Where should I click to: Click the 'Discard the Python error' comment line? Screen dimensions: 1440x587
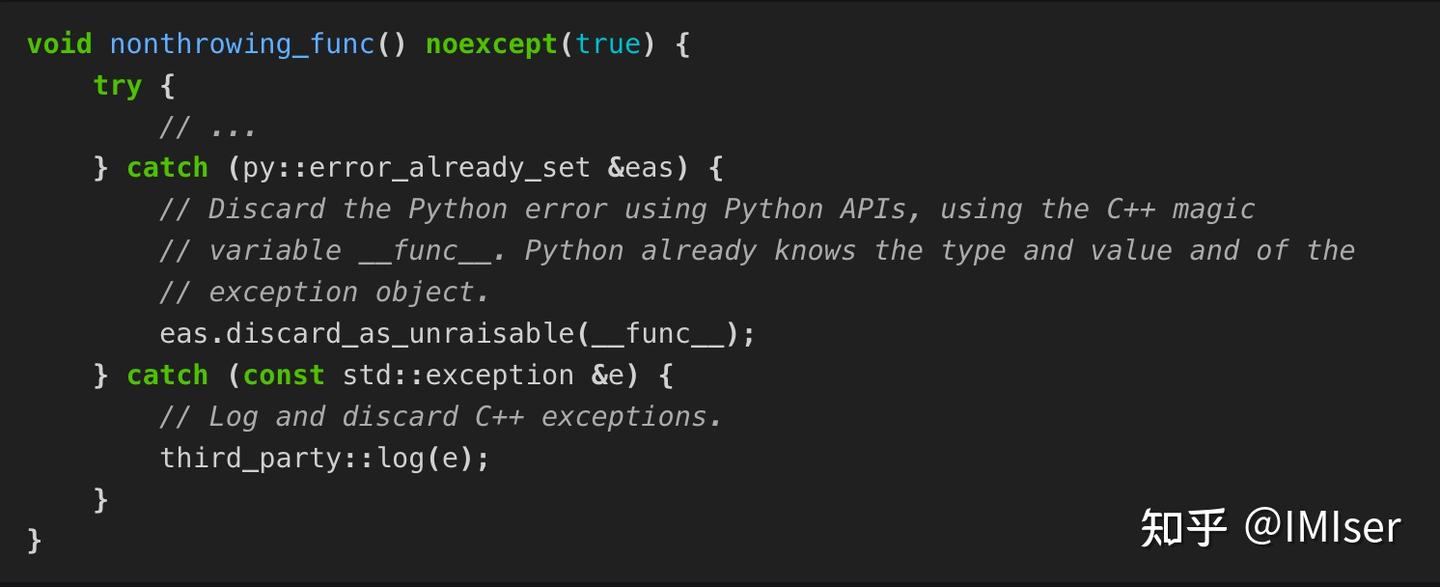pyautogui.click(x=707, y=210)
